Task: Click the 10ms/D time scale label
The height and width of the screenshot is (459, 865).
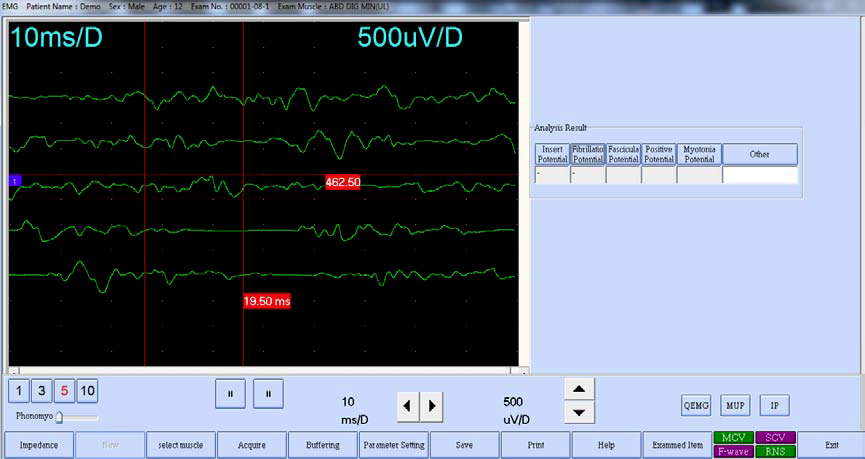Action: point(57,38)
